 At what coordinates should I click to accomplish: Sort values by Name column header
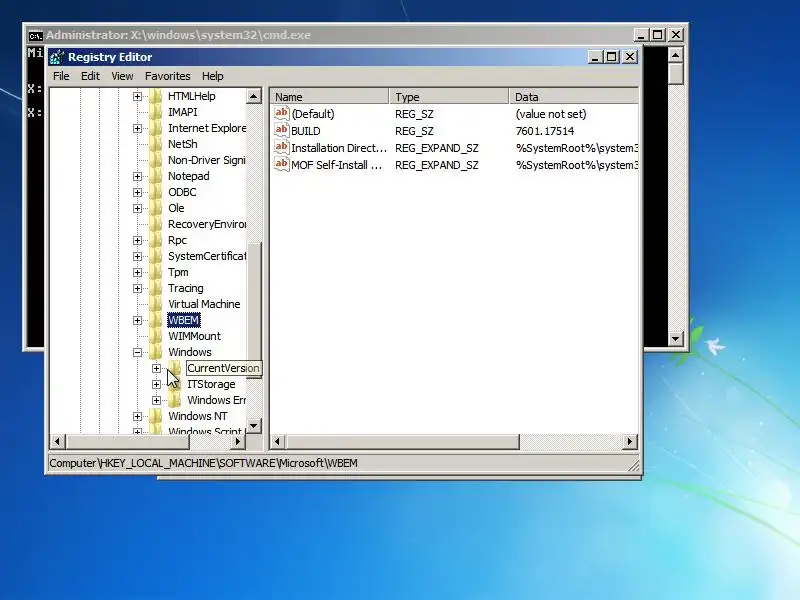pos(330,96)
